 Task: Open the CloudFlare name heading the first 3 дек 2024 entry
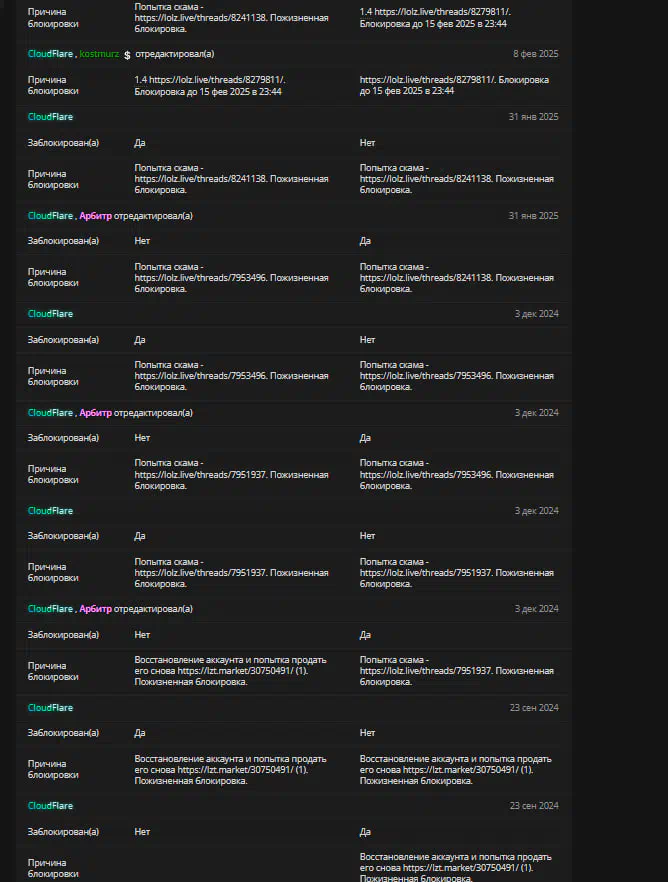[x=50, y=314]
